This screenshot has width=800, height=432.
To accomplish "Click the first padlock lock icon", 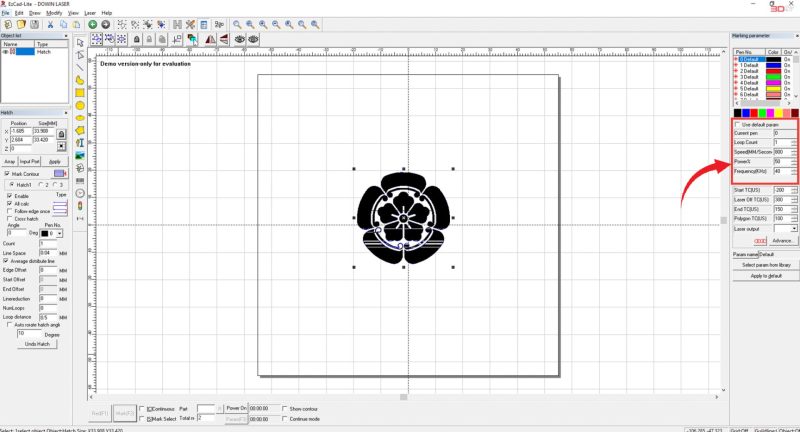I will [x=137, y=39].
